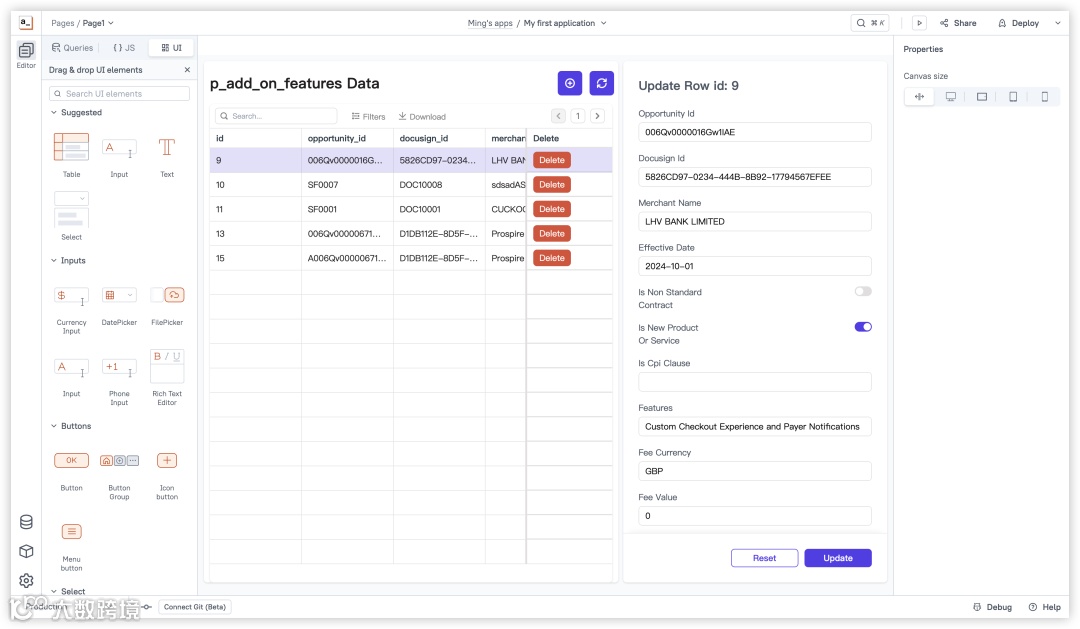Viewport: 1080px width, 629px height.
Task: Collapse the Inputs section
Action: (x=54, y=260)
